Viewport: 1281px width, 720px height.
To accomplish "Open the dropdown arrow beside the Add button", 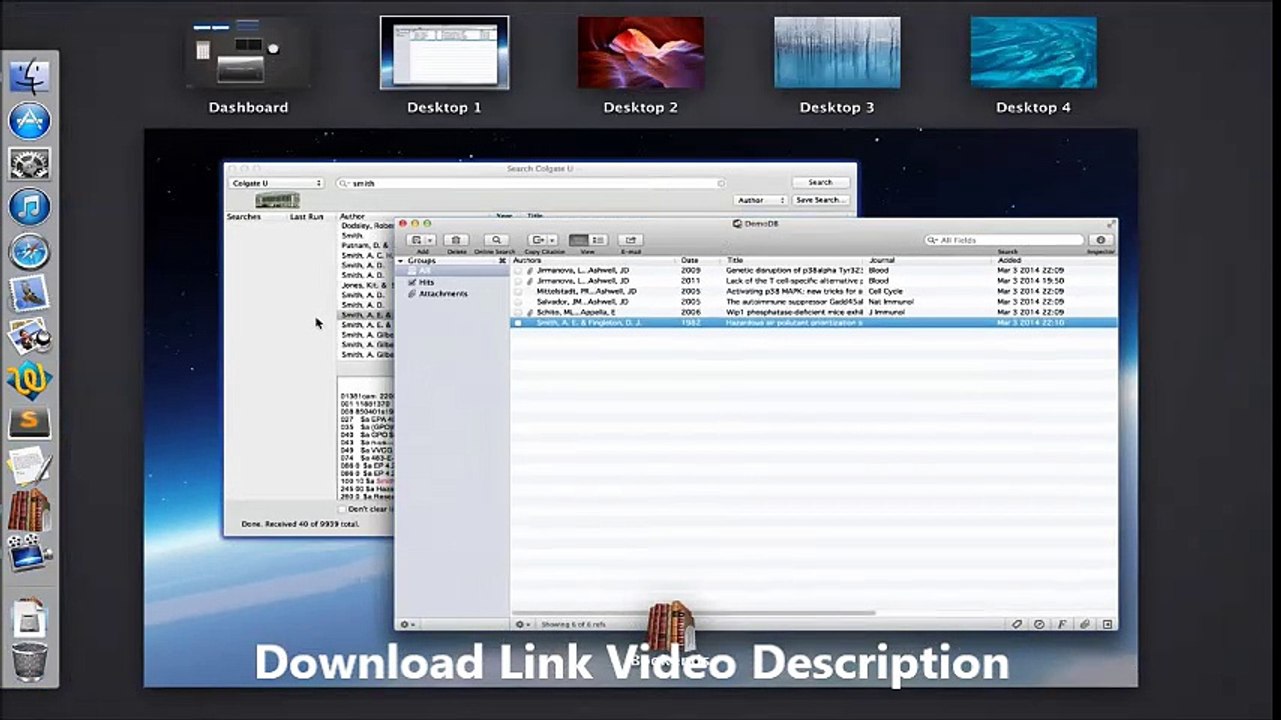I will (430, 240).
